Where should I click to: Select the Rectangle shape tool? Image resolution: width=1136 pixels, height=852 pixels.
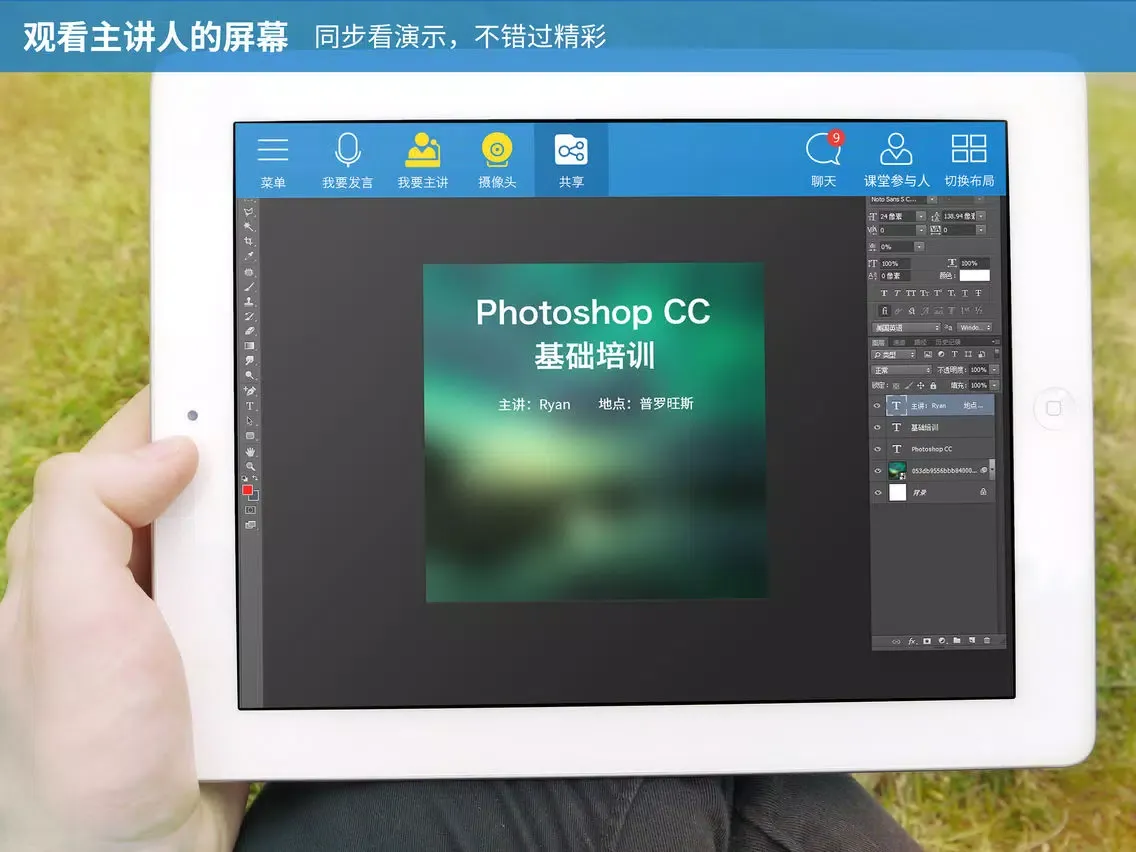249,436
